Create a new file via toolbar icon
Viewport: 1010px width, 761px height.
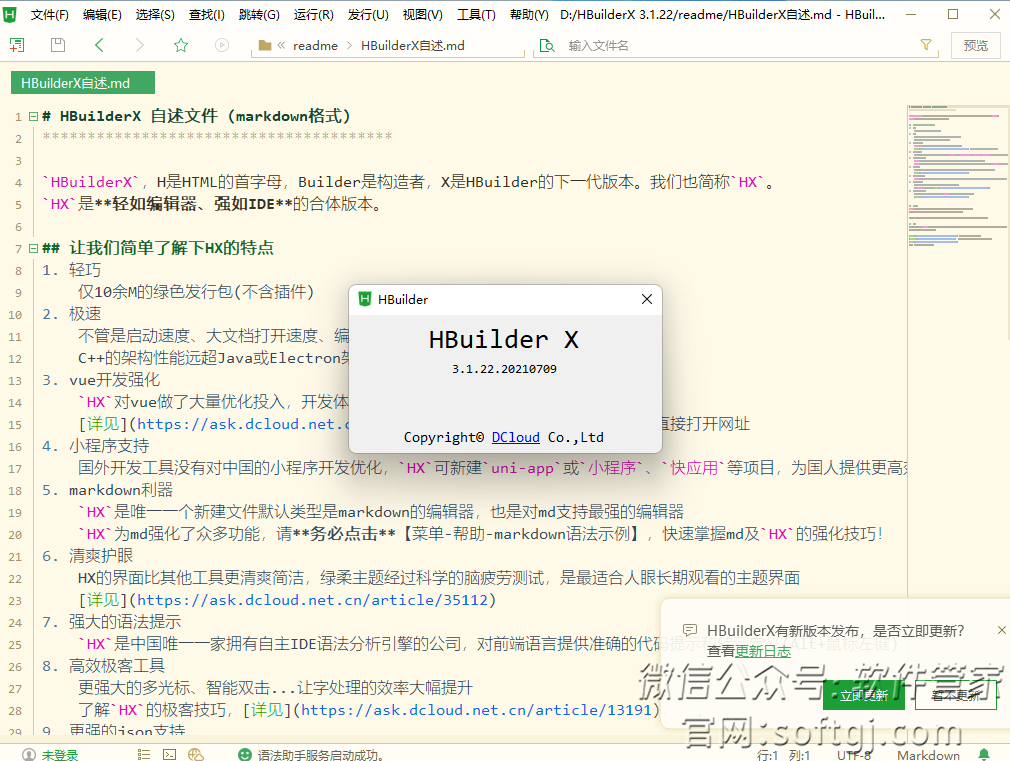pyautogui.click(x=16, y=45)
